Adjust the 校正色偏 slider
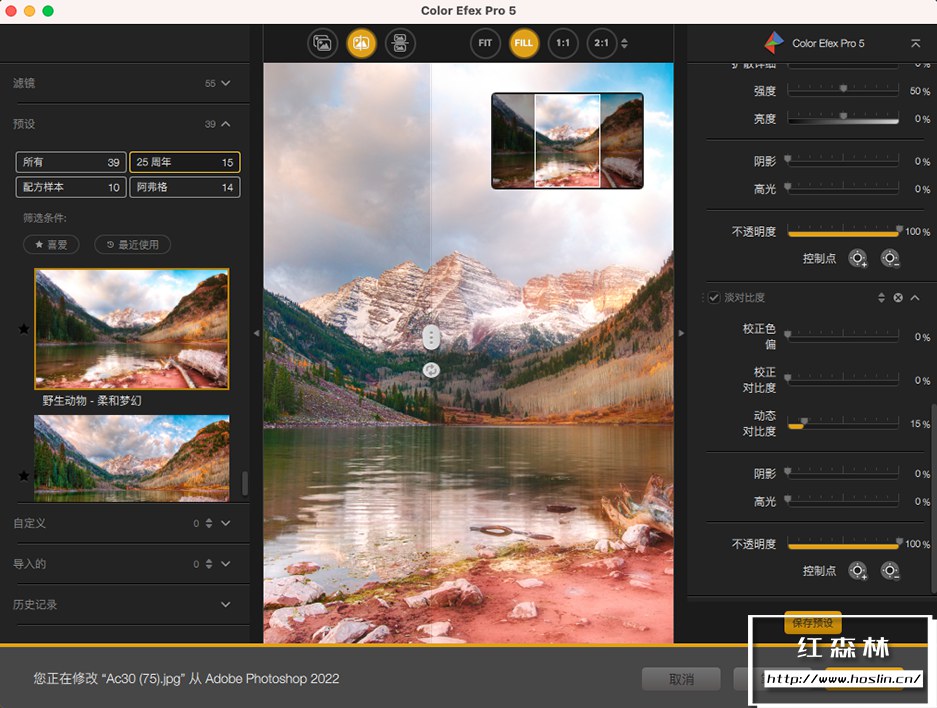The width and height of the screenshot is (937, 708). [843, 336]
